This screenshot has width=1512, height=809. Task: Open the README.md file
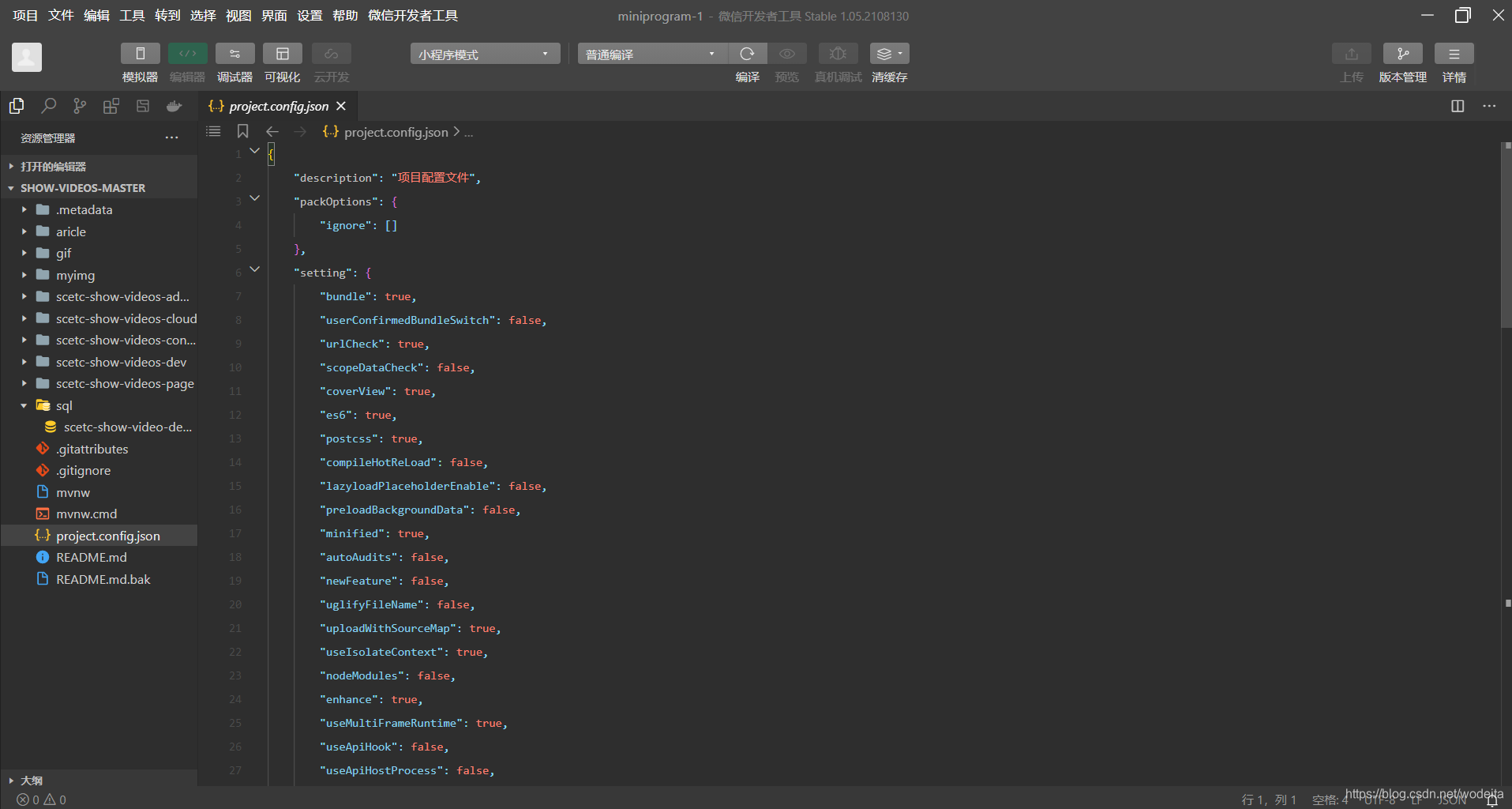pos(99,558)
